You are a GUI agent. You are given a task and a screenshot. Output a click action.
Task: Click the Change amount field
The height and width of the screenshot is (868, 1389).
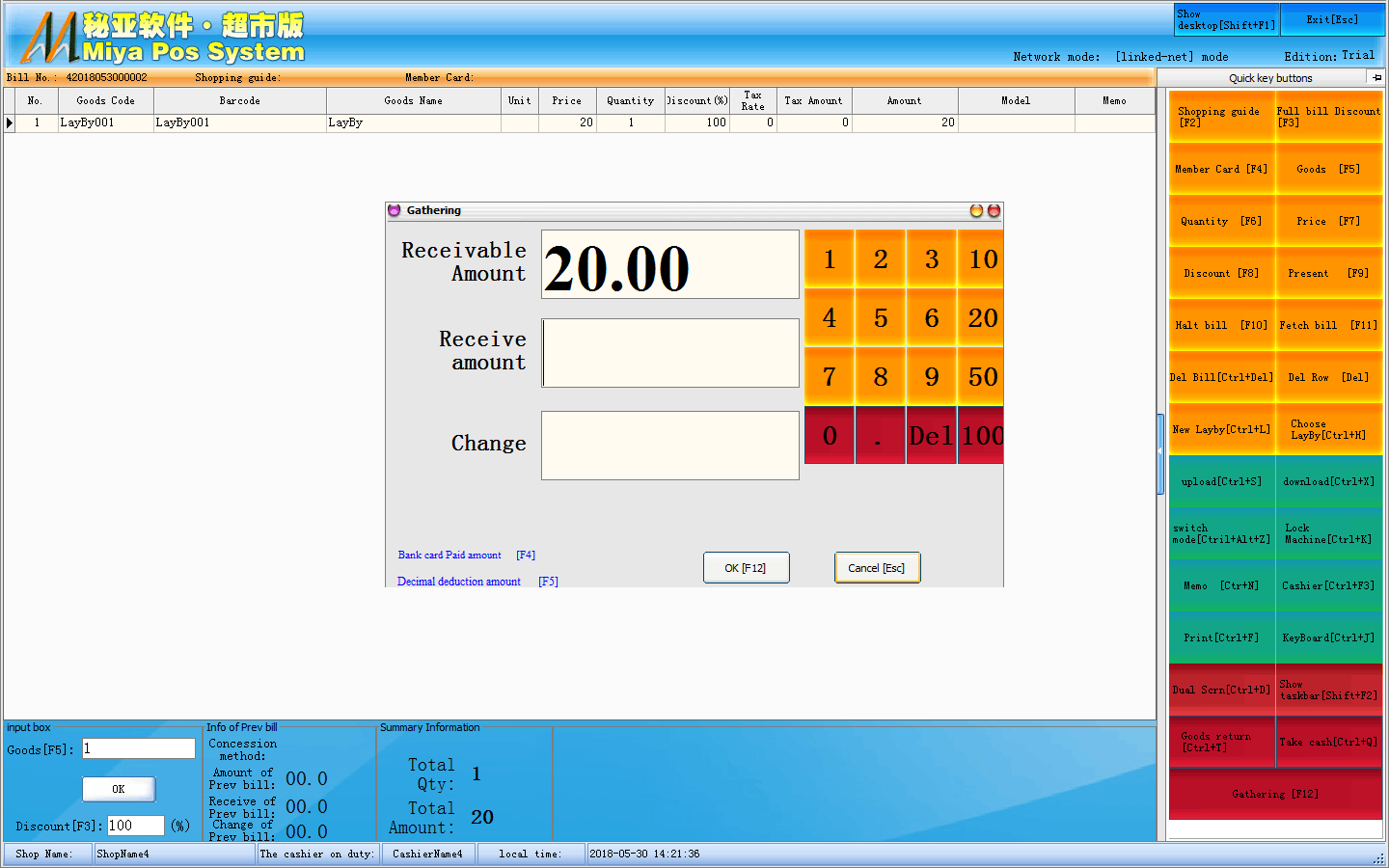[x=670, y=446]
